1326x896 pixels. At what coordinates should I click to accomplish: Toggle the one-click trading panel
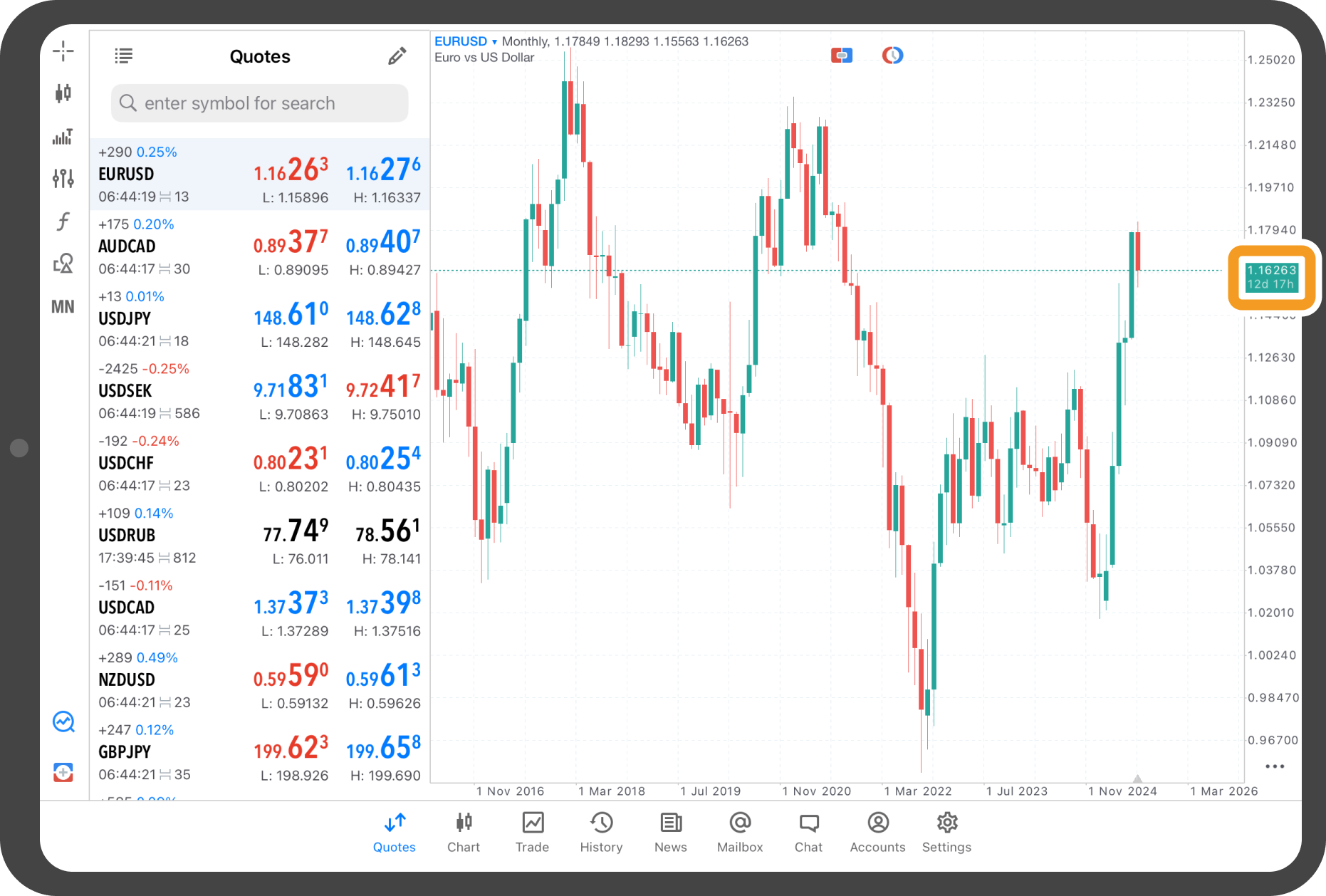tap(841, 56)
